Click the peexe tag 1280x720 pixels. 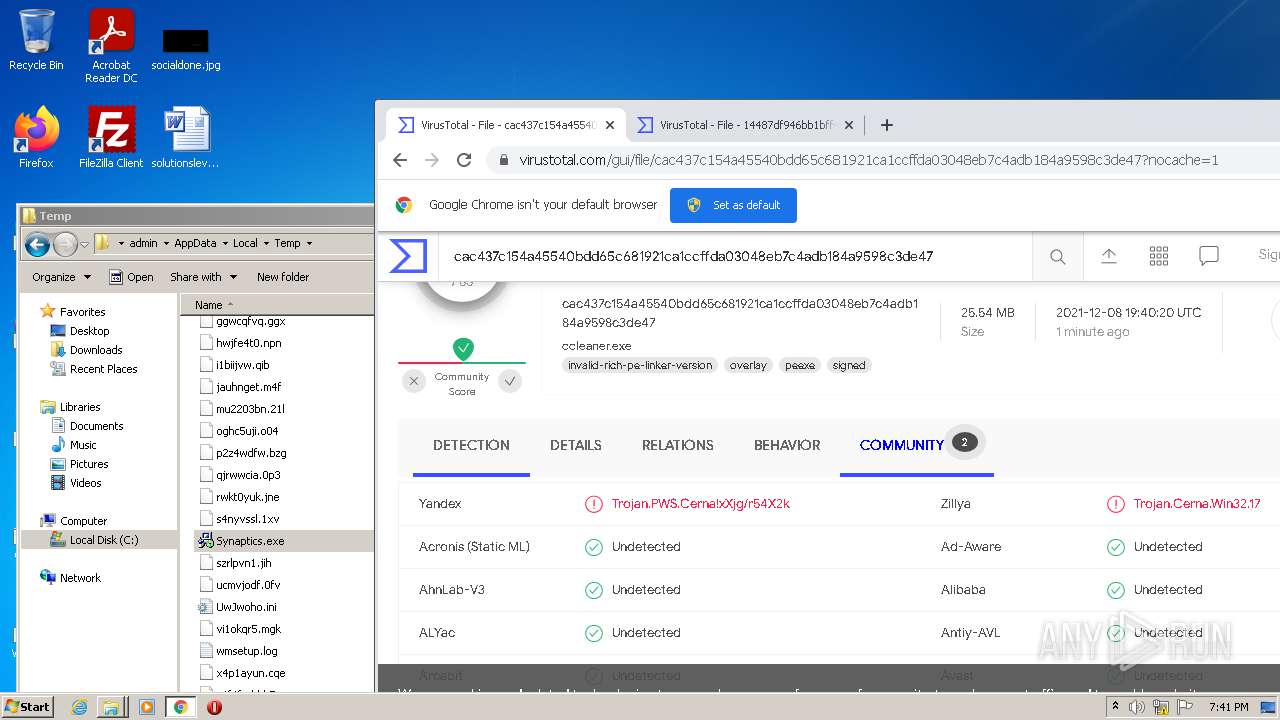800,365
